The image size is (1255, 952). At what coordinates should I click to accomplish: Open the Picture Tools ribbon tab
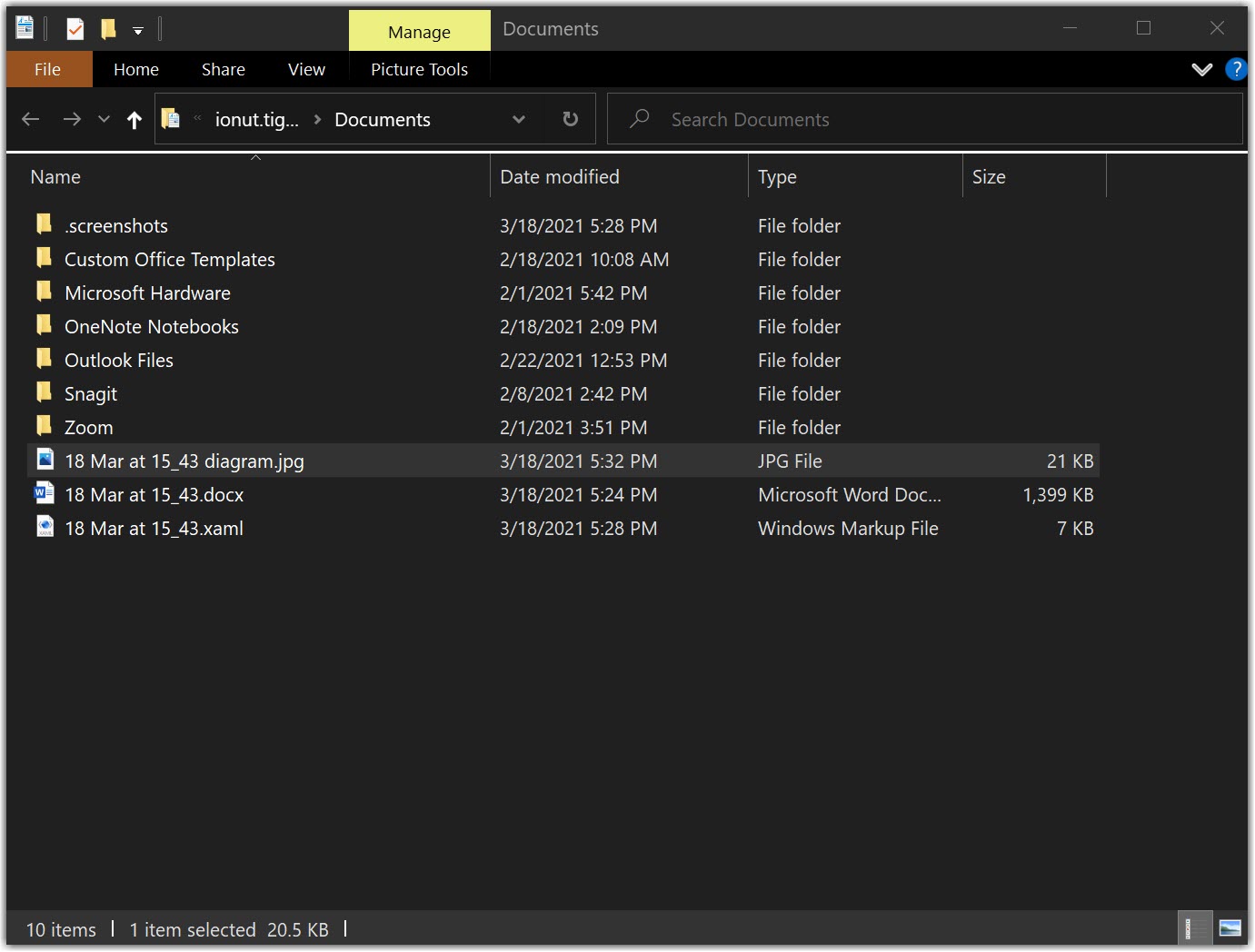[419, 69]
